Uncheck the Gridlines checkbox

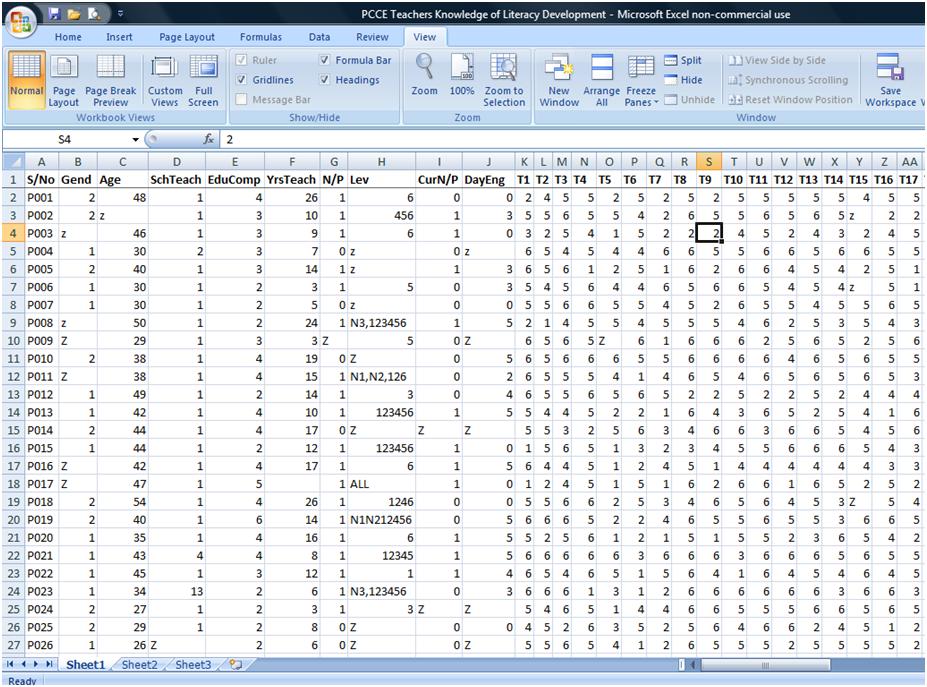241,80
